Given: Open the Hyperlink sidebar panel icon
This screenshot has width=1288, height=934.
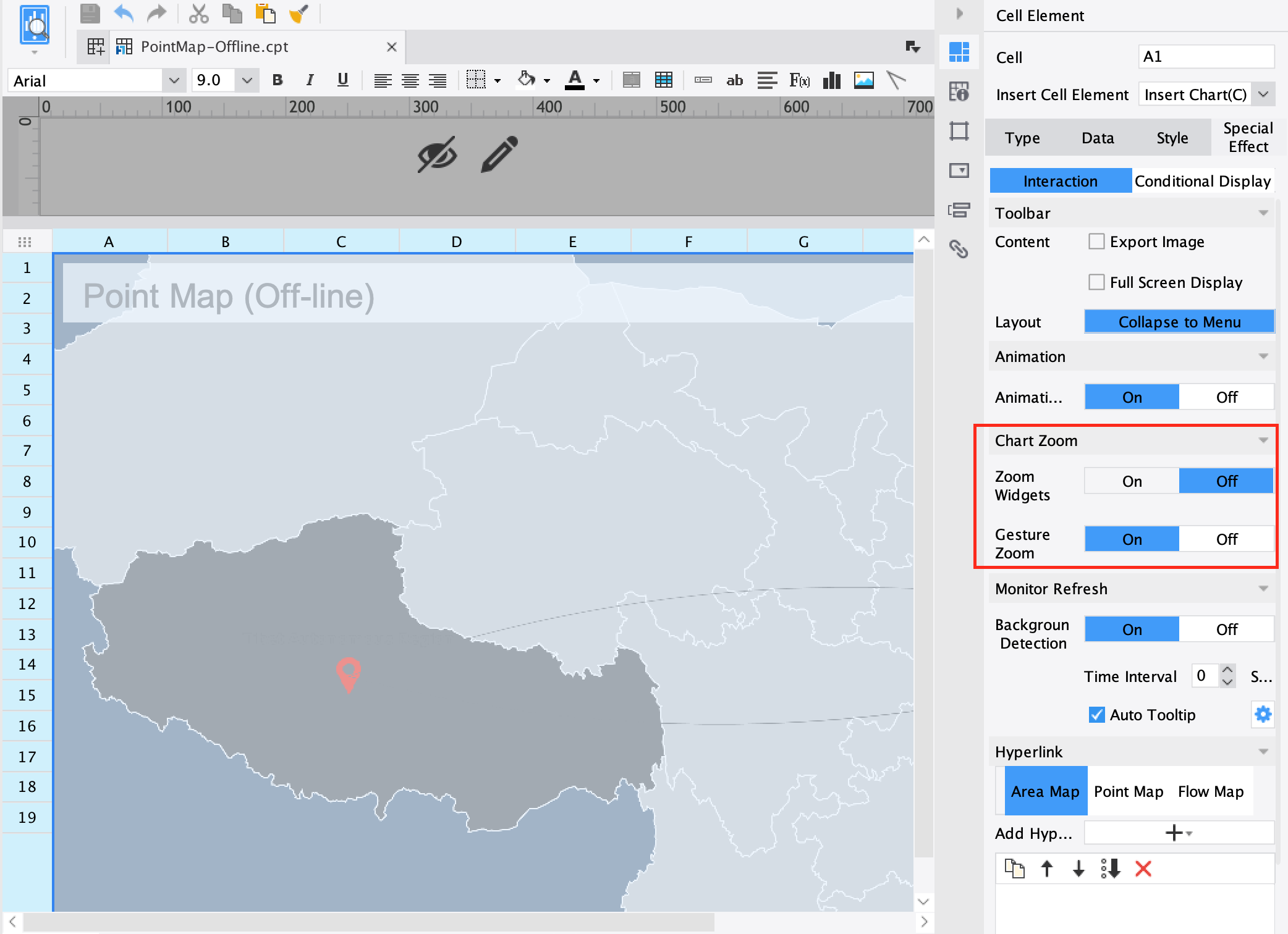Looking at the screenshot, I should pyautogui.click(x=959, y=250).
